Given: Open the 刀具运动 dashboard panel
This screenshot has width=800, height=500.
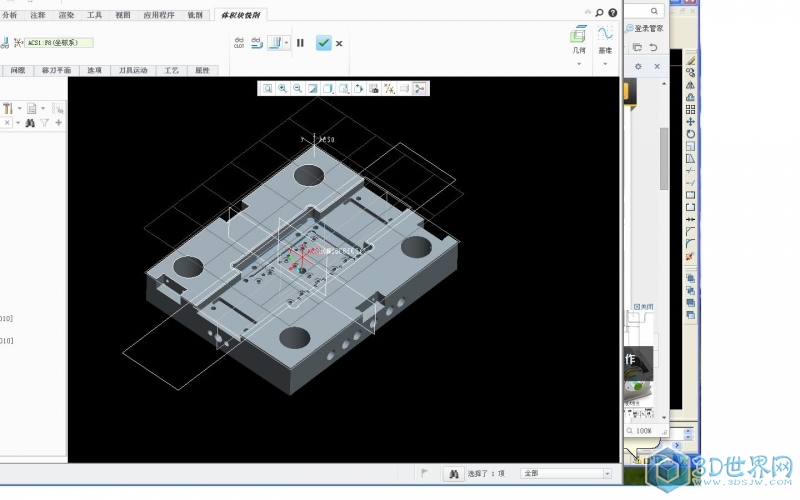Looking at the screenshot, I should click(x=133, y=70).
